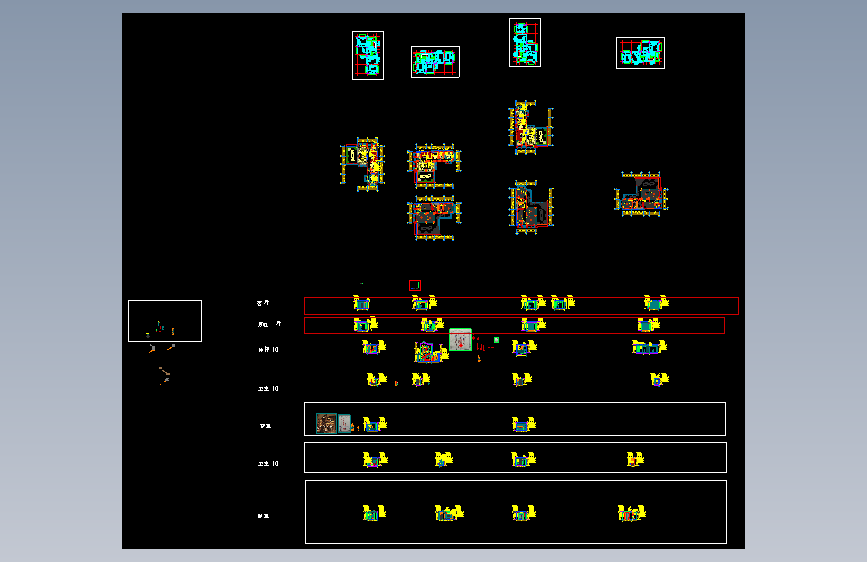
Task: Select the grey-filled floor plan in the rightmost column
Action: pos(641,194)
